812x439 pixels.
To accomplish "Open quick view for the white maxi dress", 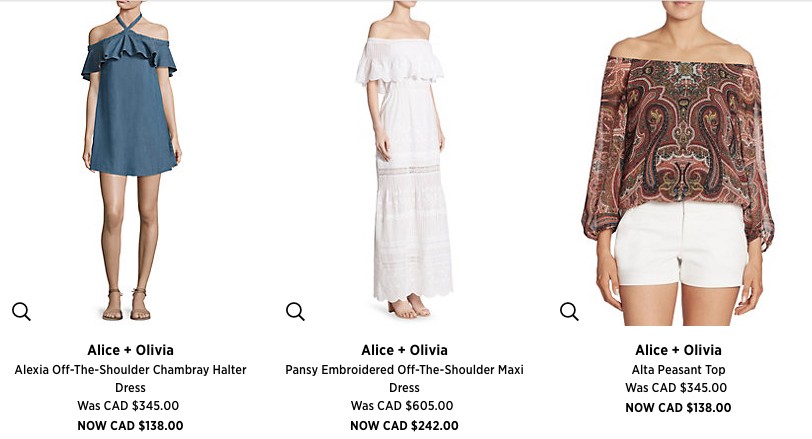I will click(295, 312).
